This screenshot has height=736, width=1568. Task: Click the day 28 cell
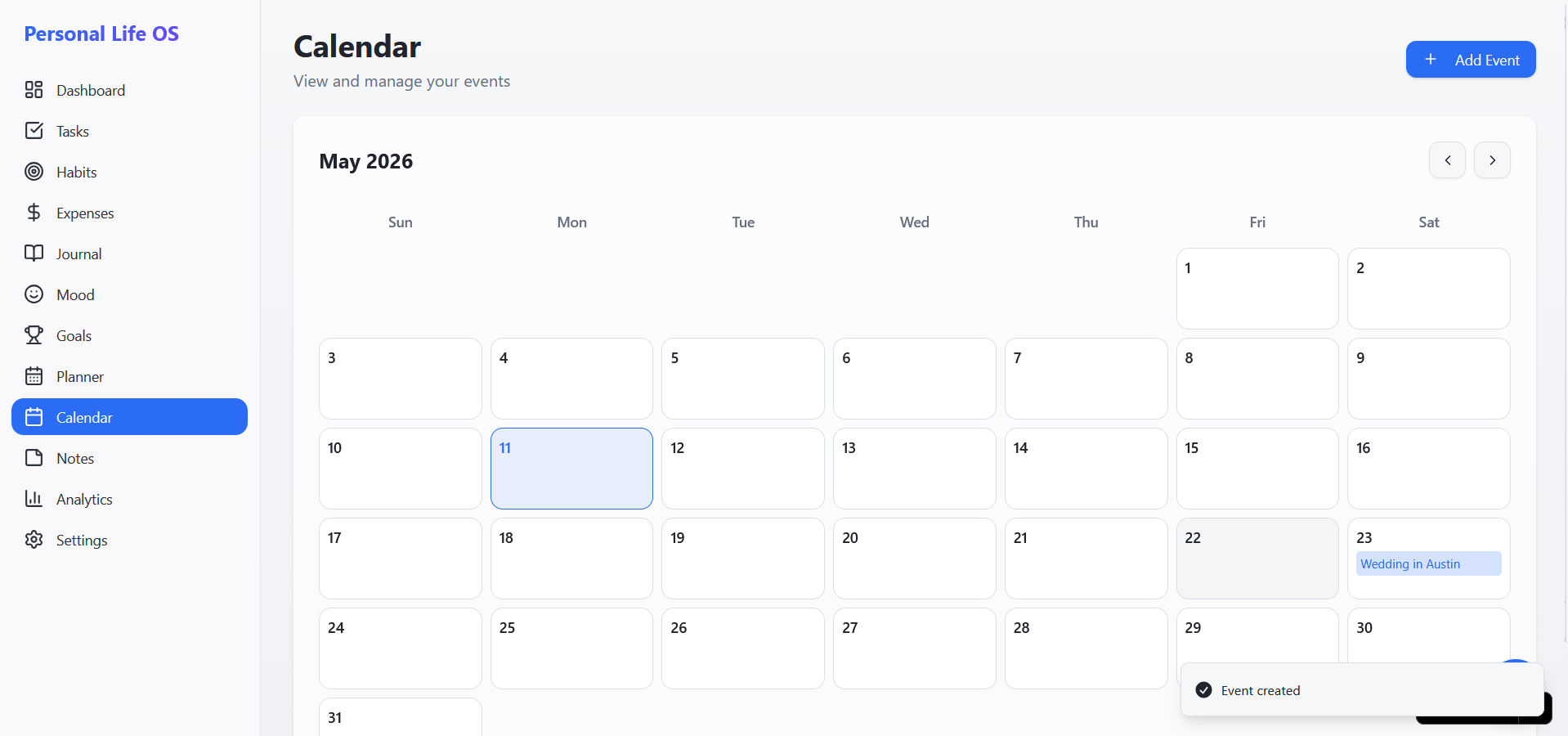[x=1086, y=648]
